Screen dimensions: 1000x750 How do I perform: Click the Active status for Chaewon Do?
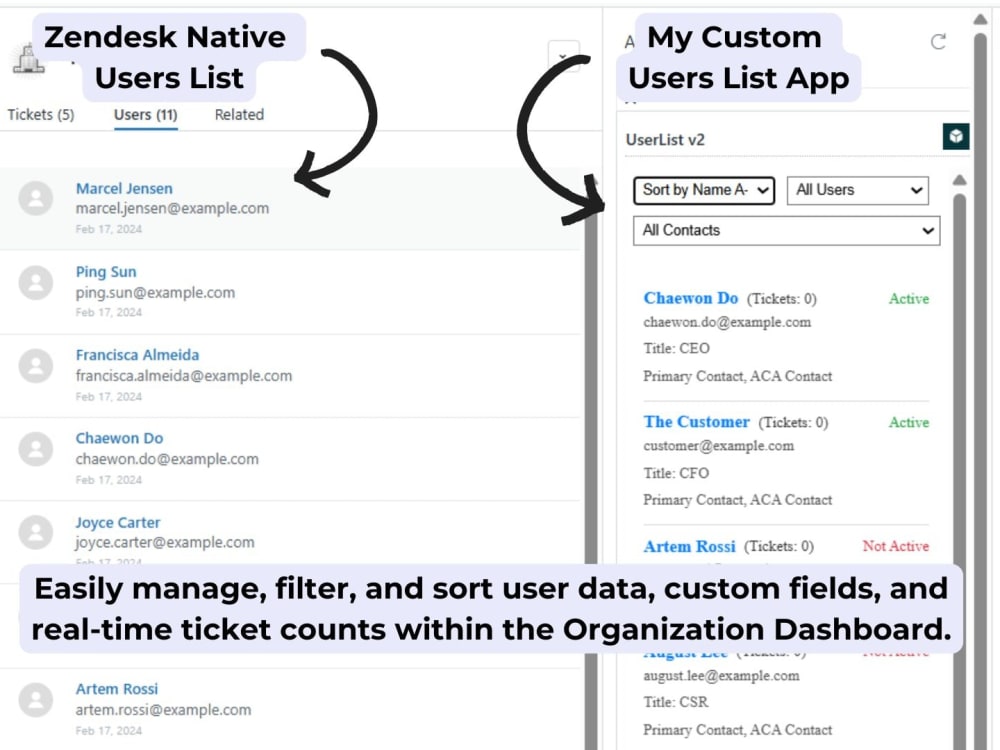coord(909,298)
